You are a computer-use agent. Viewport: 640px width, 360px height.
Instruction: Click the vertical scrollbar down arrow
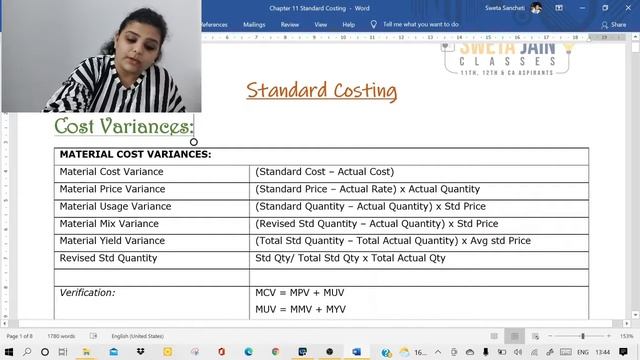tap(635, 315)
